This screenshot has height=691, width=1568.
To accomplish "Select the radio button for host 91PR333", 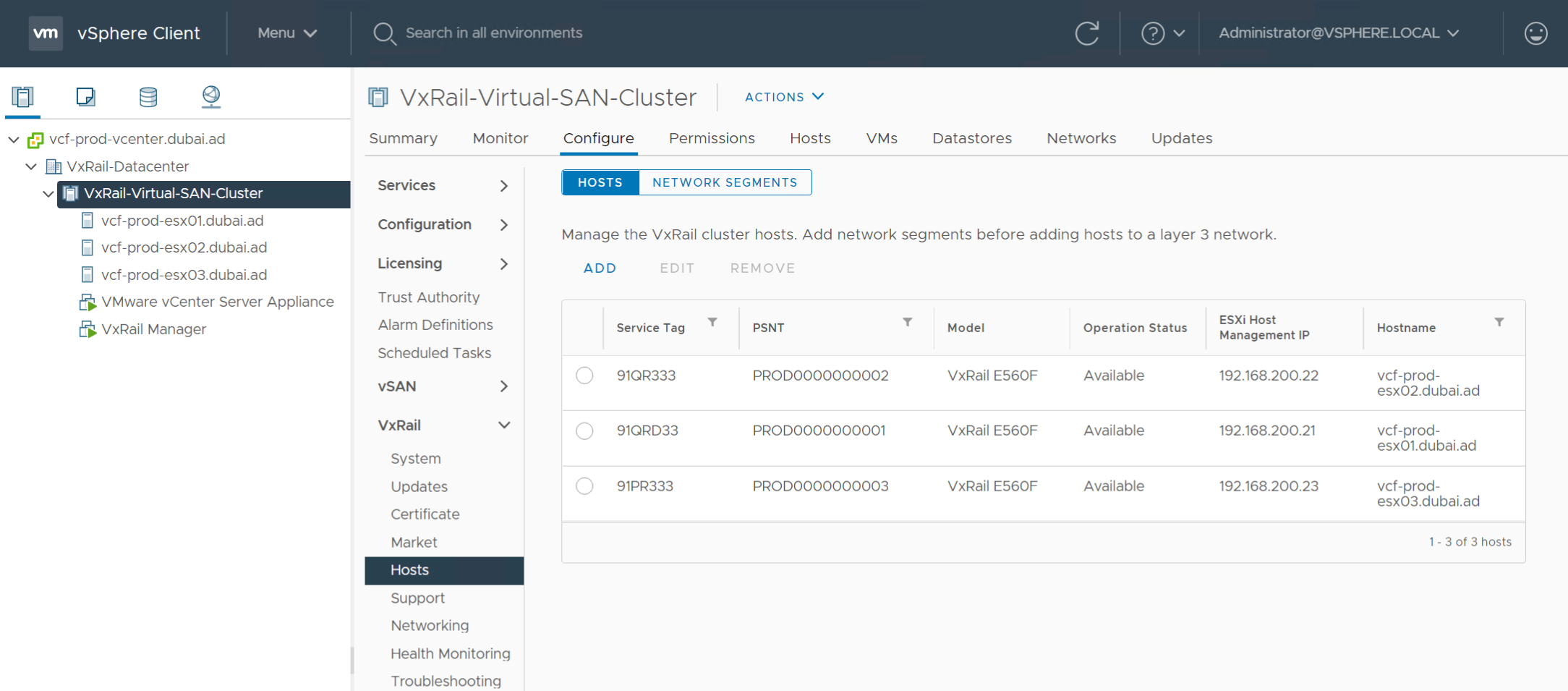I will [x=584, y=486].
